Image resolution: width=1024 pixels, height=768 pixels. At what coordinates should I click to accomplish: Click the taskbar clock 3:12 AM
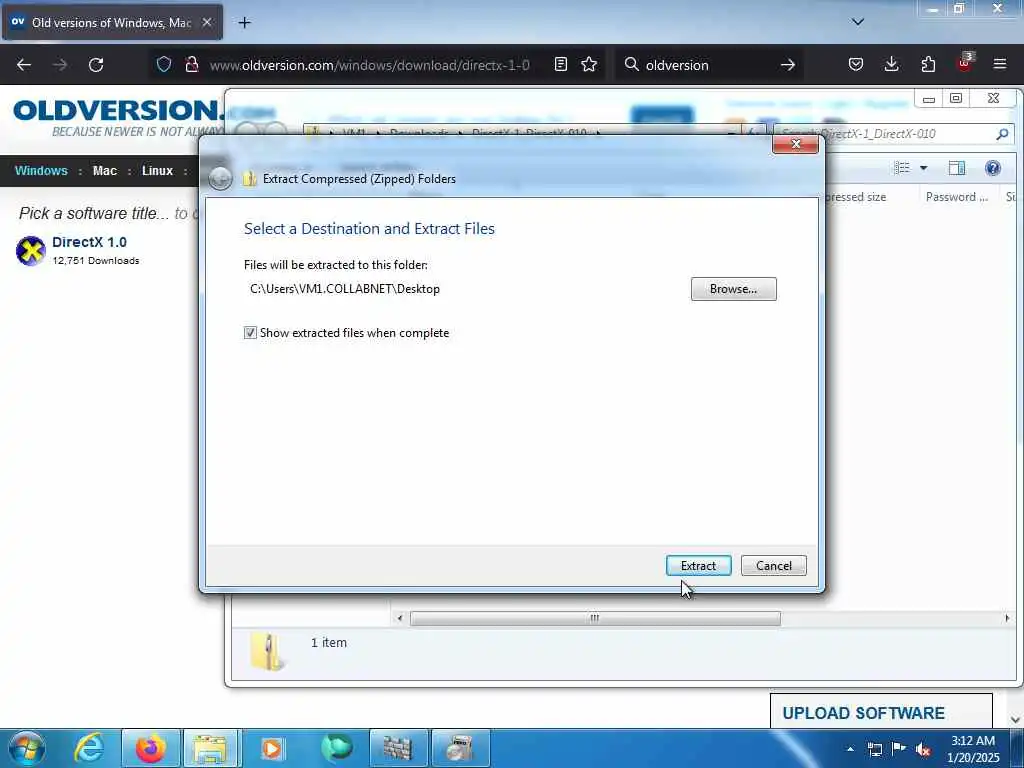tap(973, 748)
